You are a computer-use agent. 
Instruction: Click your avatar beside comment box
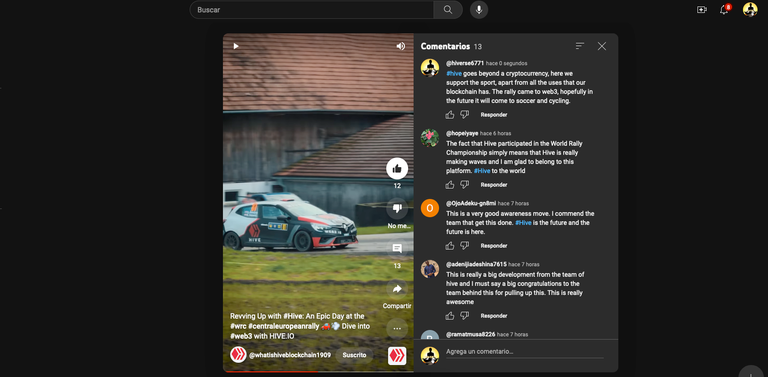pyautogui.click(x=430, y=355)
